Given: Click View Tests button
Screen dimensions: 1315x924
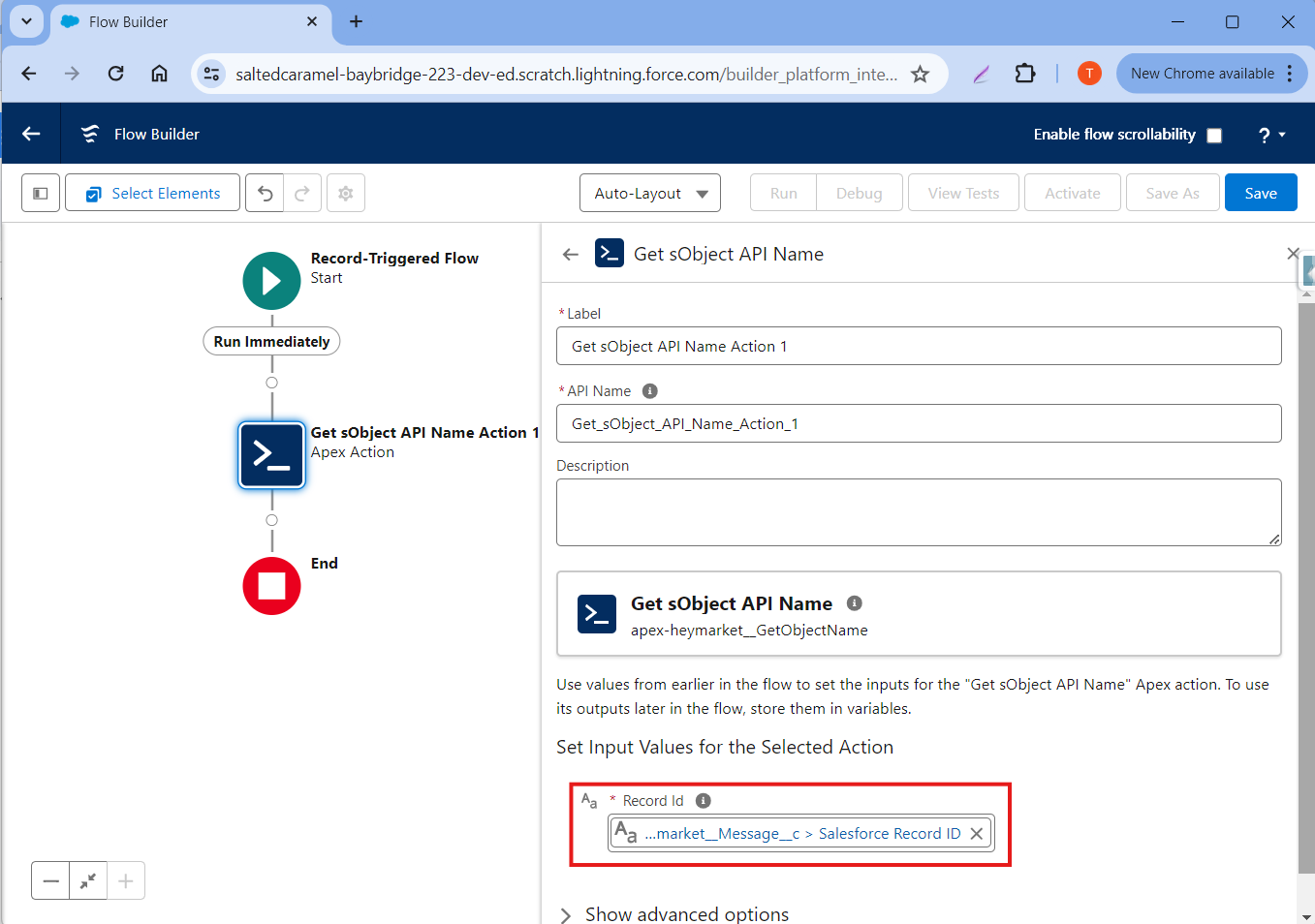Looking at the screenshot, I should point(963,194).
